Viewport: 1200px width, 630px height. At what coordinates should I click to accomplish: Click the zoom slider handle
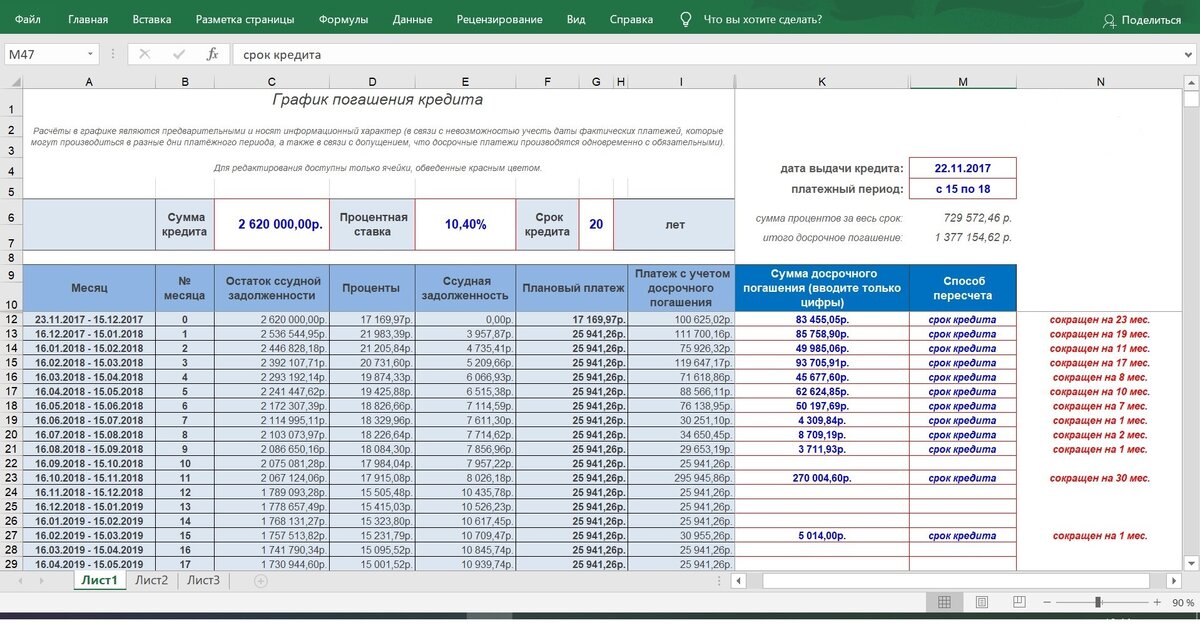pos(1098,602)
